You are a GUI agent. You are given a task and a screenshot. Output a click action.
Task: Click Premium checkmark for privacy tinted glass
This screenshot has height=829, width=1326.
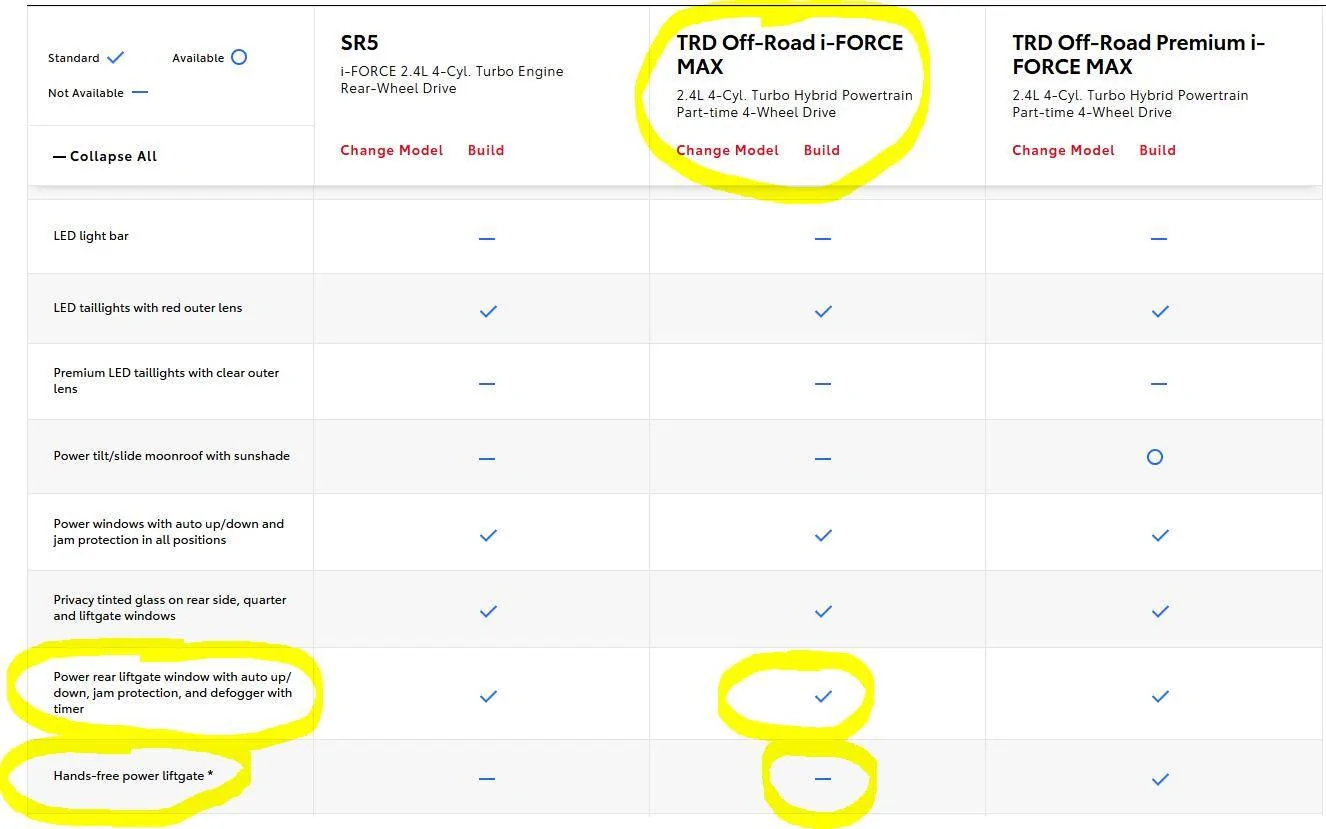tap(1160, 611)
